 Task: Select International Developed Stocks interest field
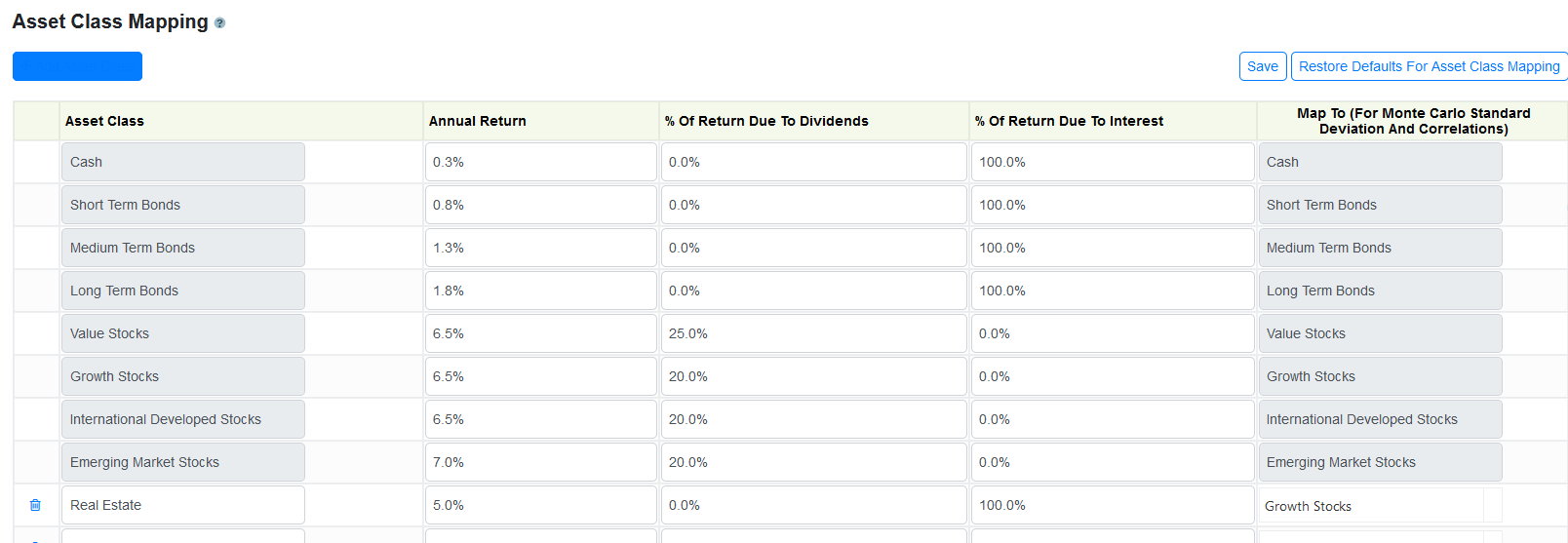pyautogui.click(x=1113, y=419)
